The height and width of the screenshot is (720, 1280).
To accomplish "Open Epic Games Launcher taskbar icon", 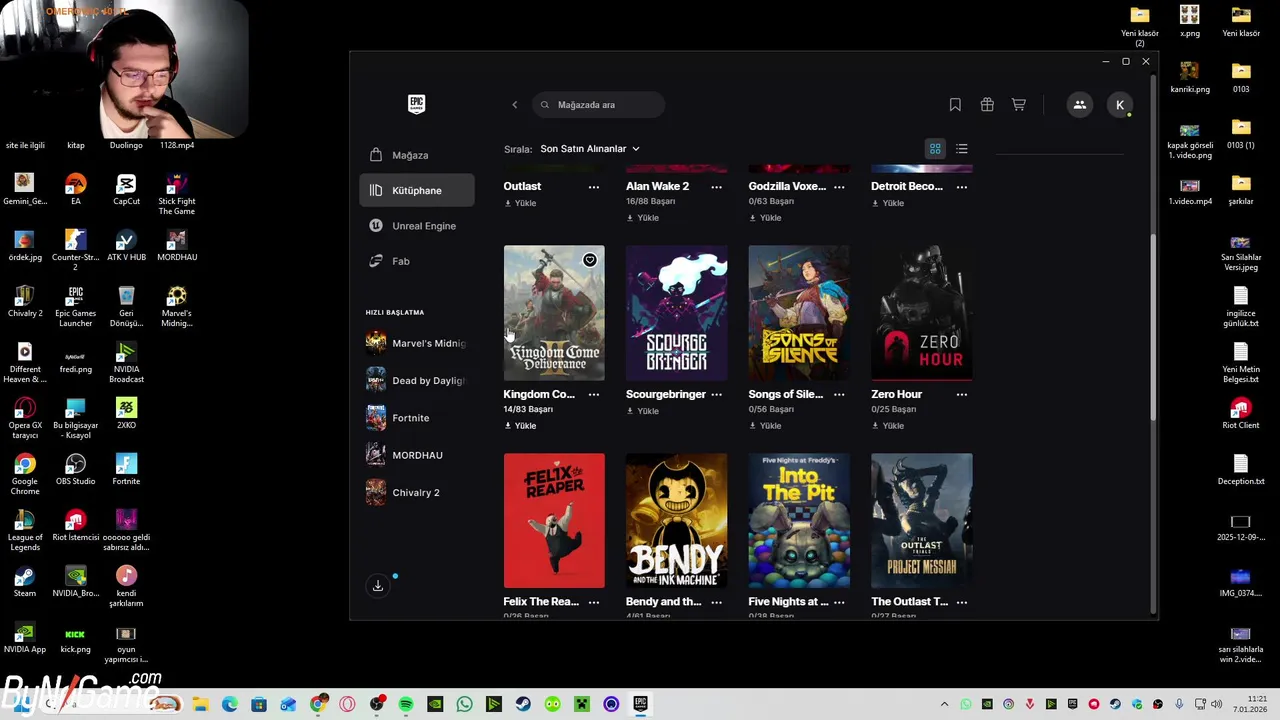I will (640, 704).
